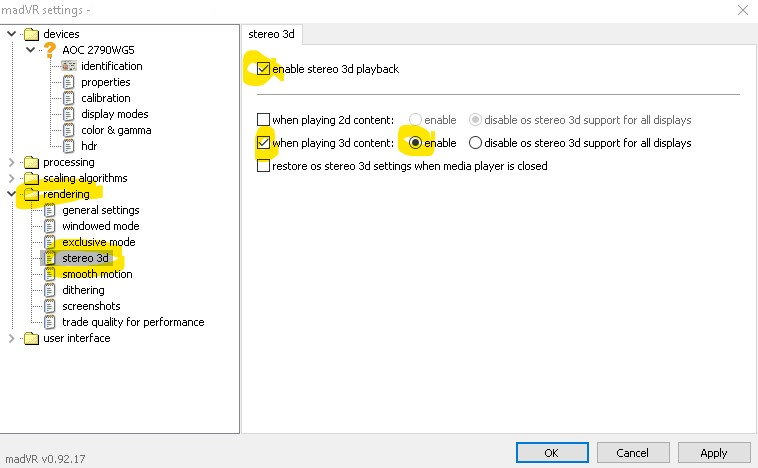Click the properties page icon
This screenshot has width=758, height=468.
click(69, 82)
